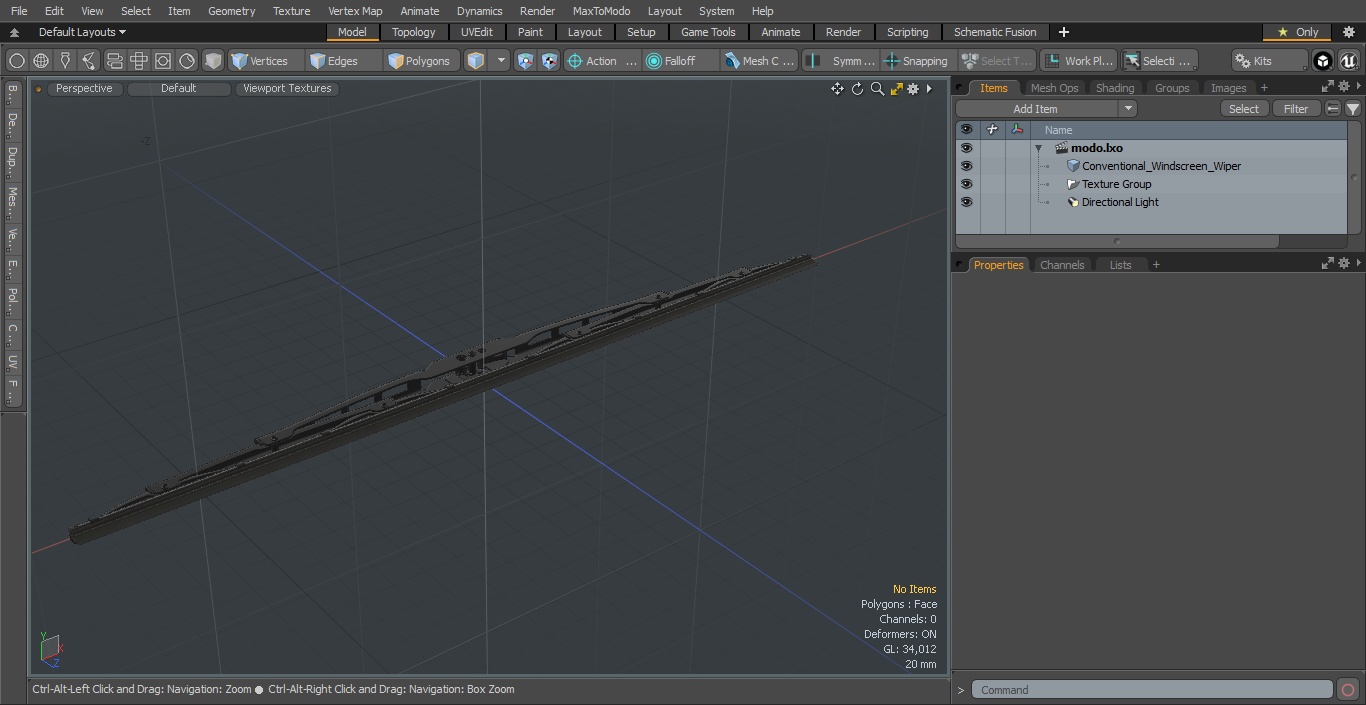Switch to the Channels tab
Screen dimensions: 1366x705
coord(1062,265)
